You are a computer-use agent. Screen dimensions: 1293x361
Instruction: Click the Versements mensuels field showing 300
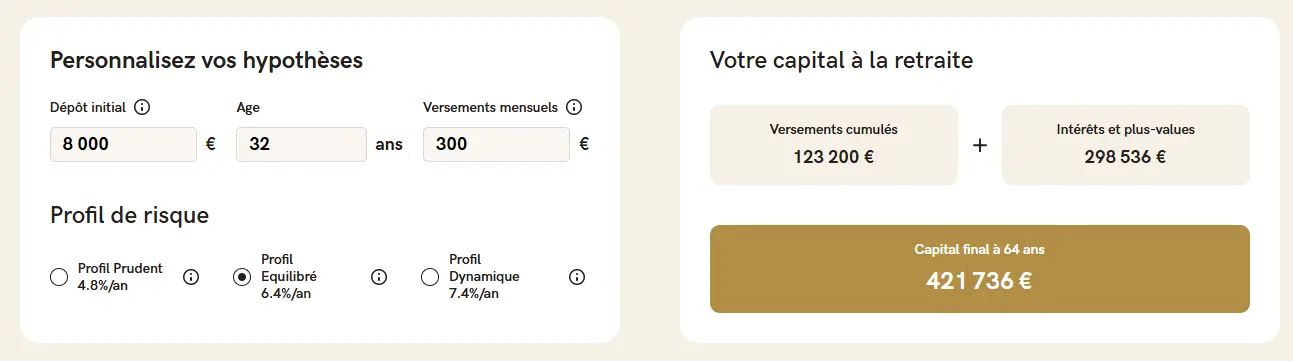point(496,144)
